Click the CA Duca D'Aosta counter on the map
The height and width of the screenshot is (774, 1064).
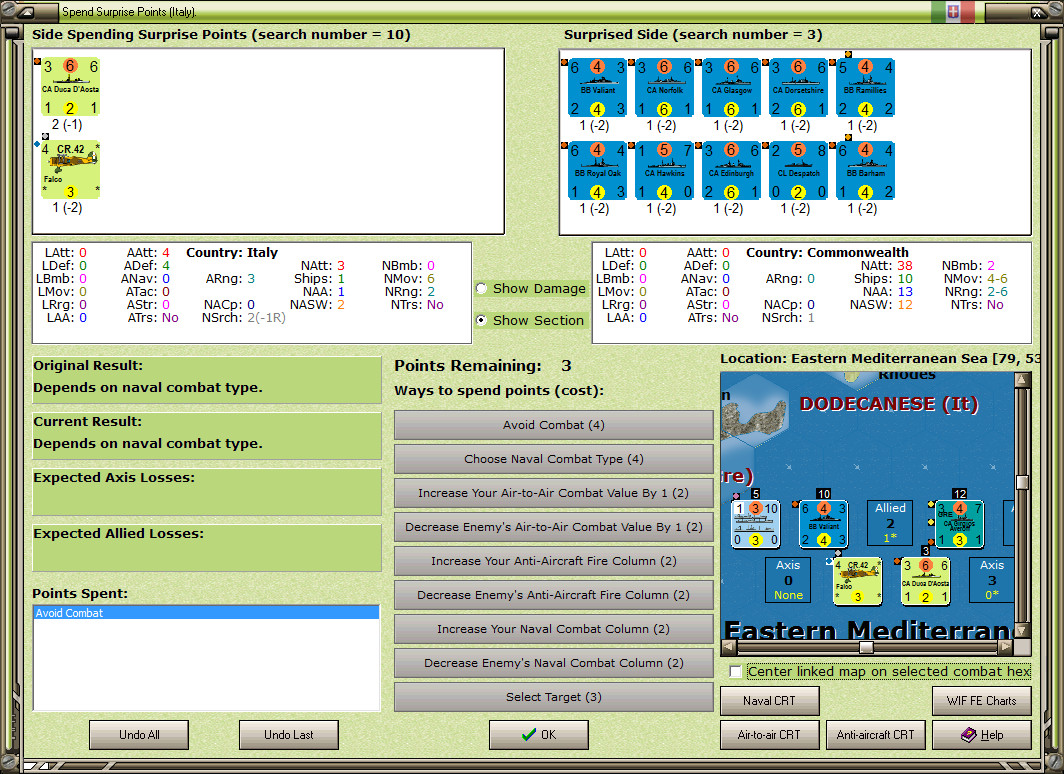[925, 581]
